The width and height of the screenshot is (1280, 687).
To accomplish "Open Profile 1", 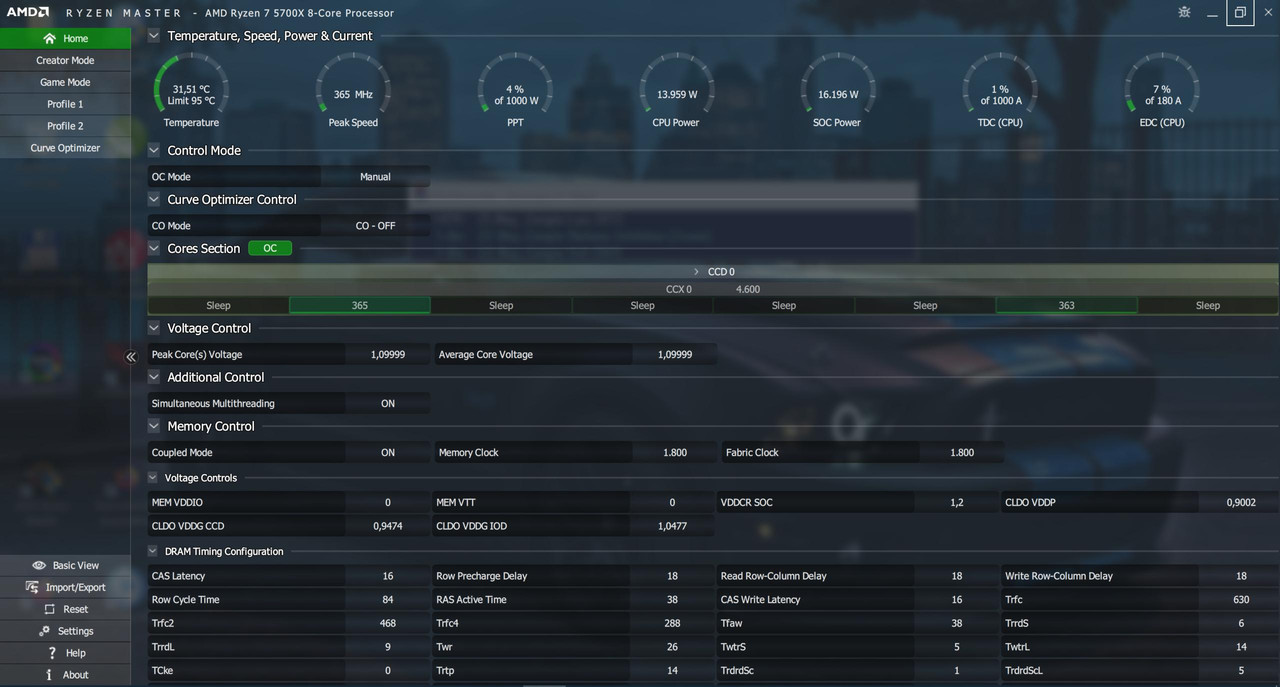I will coord(65,104).
